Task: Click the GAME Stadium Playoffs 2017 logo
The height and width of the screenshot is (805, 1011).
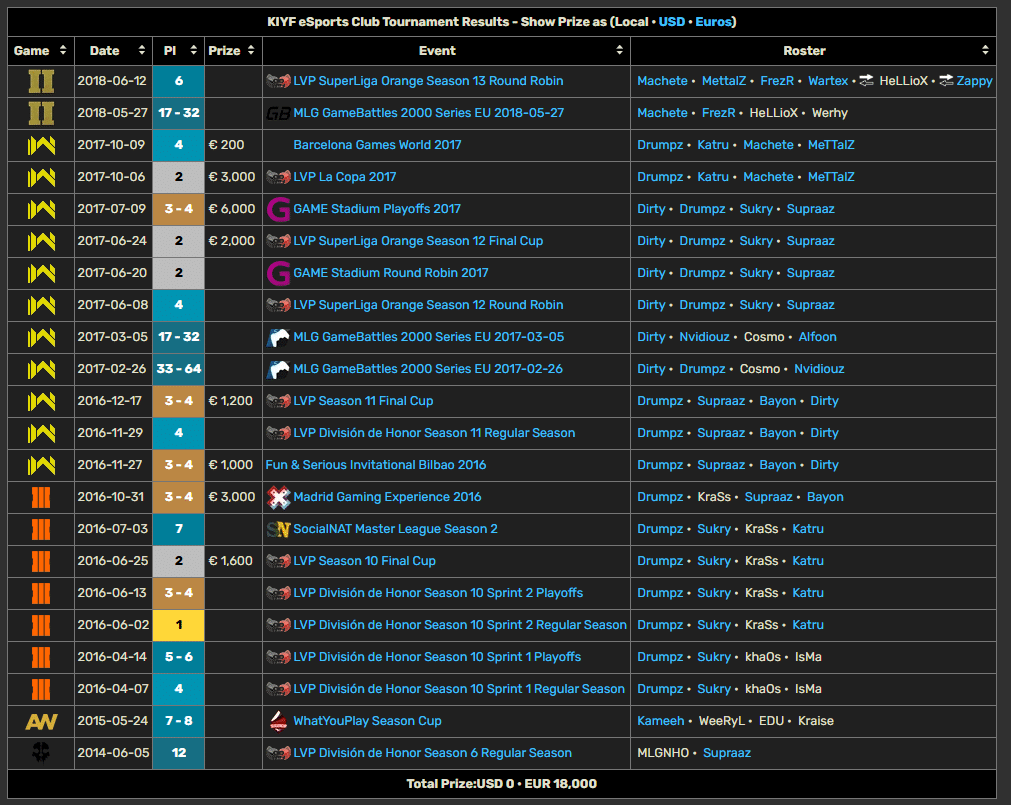Action: point(279,209)
